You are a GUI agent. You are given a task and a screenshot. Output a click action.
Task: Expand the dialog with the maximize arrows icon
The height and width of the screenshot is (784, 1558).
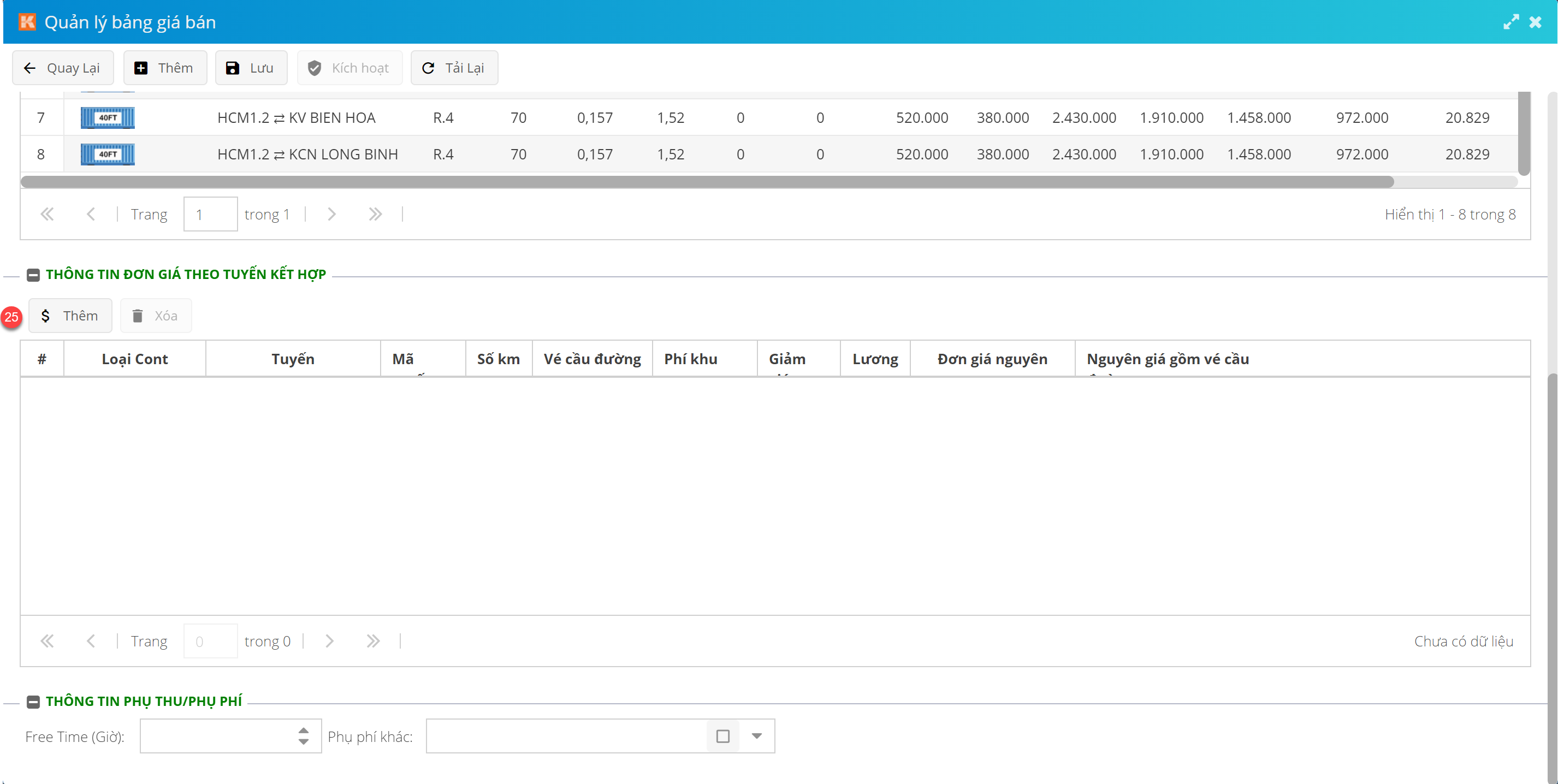[x=1510, y=22]
